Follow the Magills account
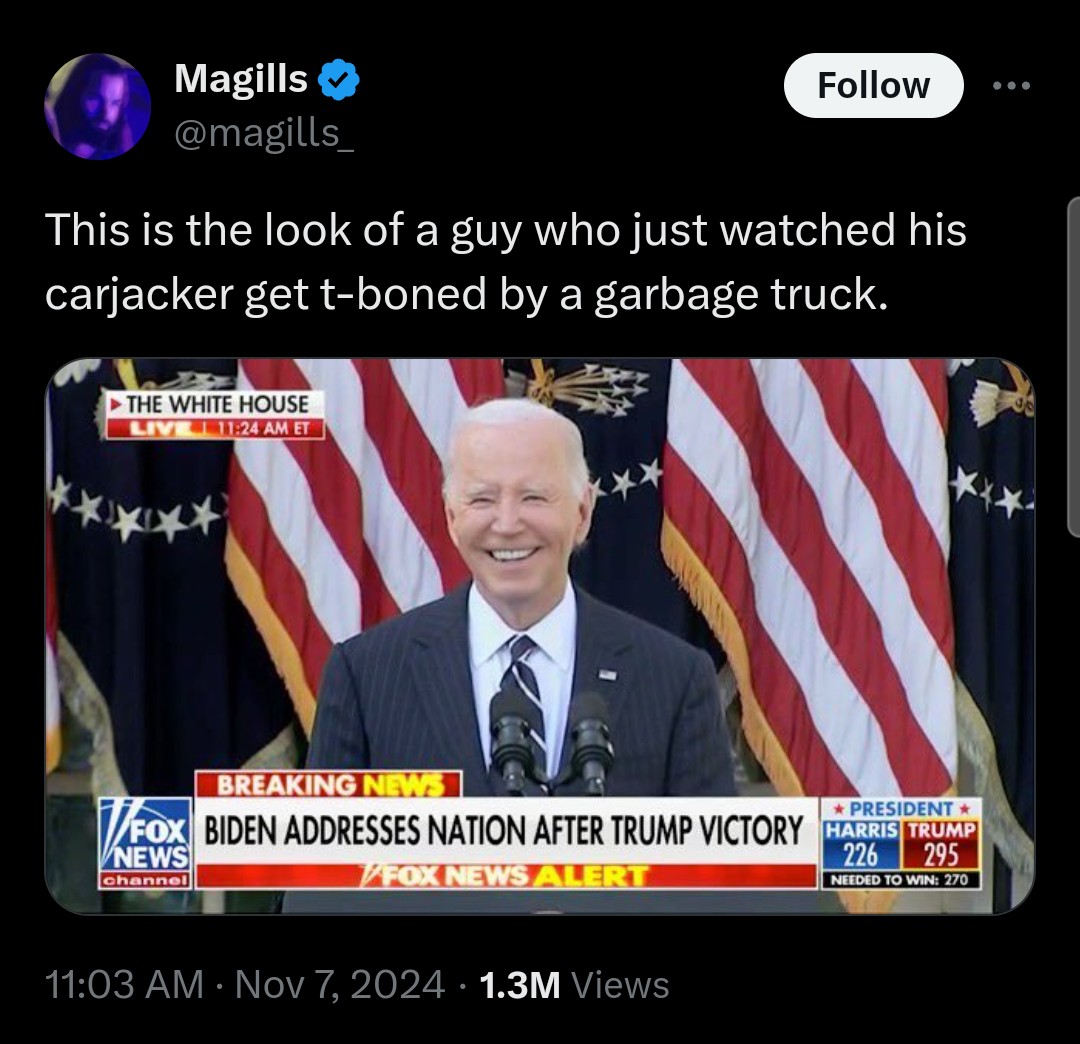This screenshot has height=1044, width=1080. 873,85
